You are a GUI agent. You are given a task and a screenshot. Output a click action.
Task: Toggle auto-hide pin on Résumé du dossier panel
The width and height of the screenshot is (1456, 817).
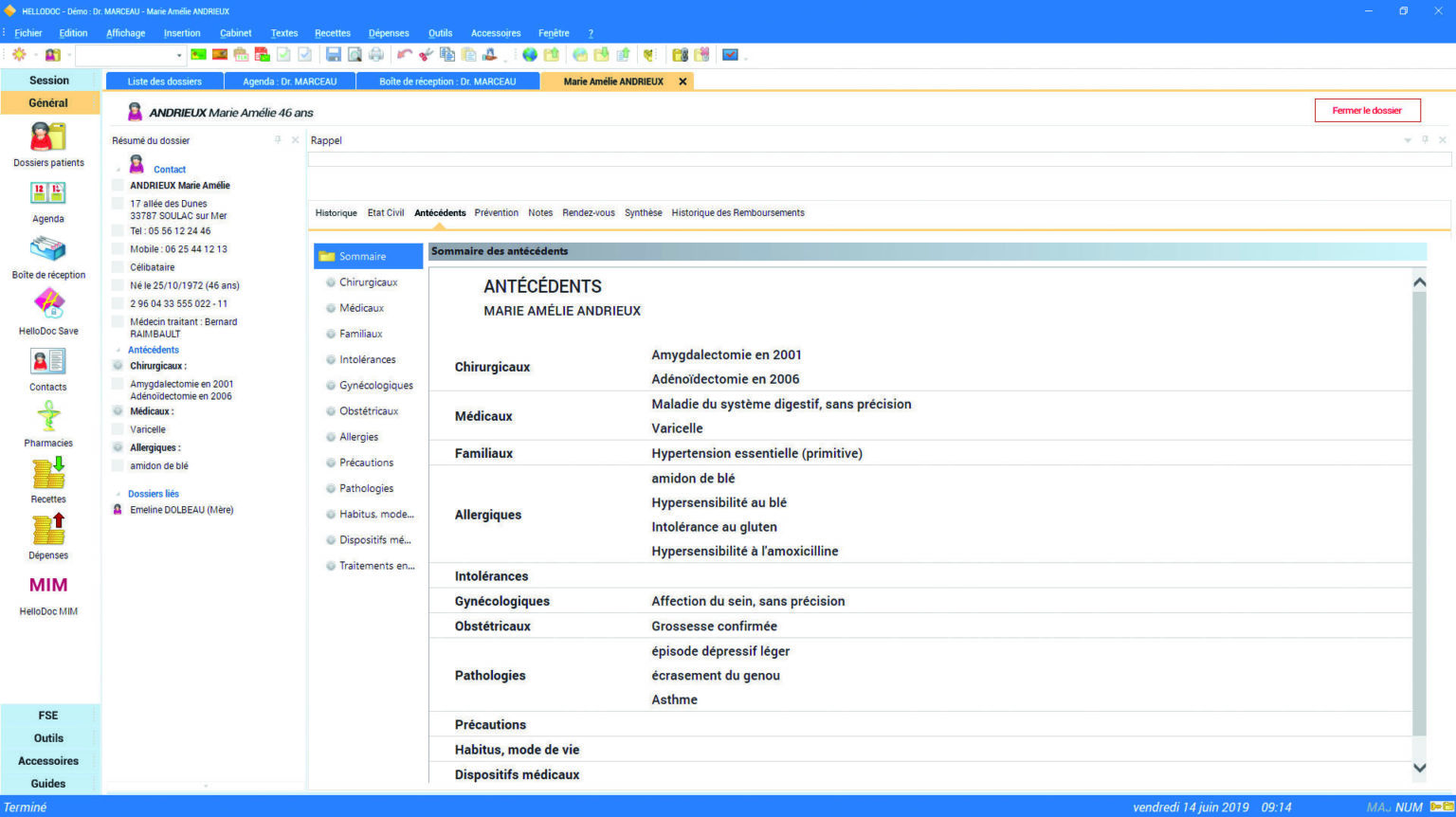click(277, 139)
